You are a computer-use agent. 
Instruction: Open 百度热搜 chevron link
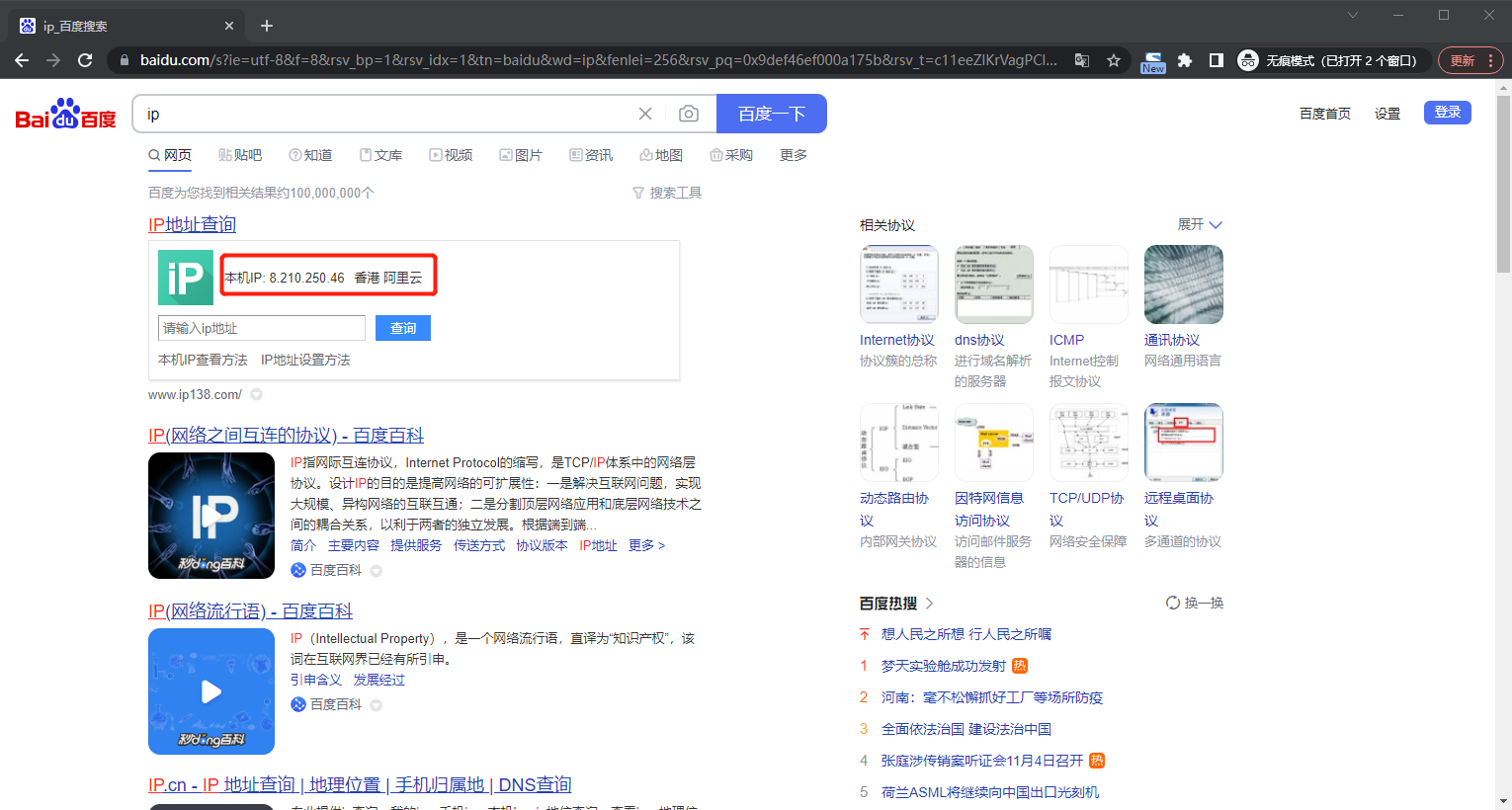[929, 603]
